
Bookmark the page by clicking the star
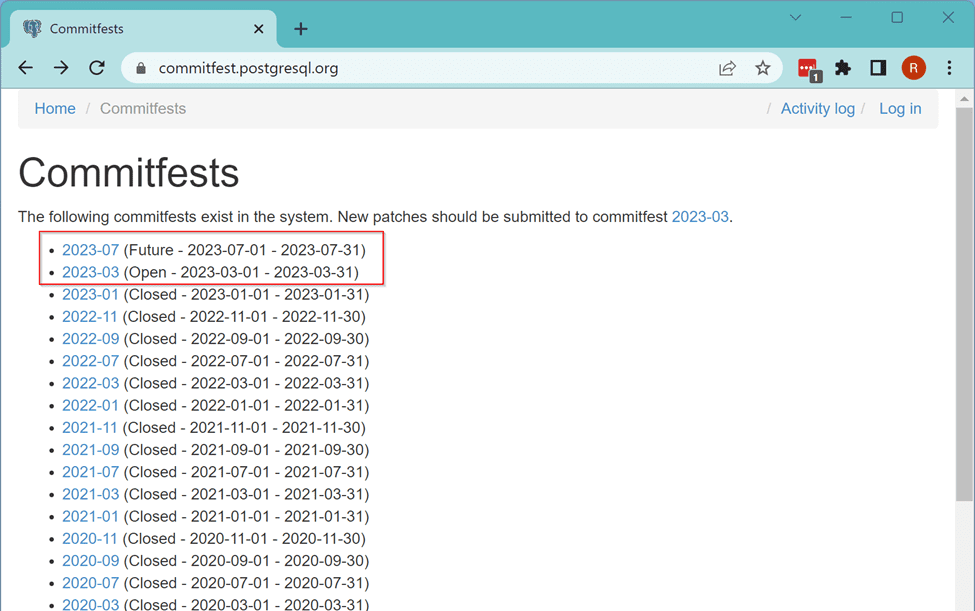coord(763,67)
